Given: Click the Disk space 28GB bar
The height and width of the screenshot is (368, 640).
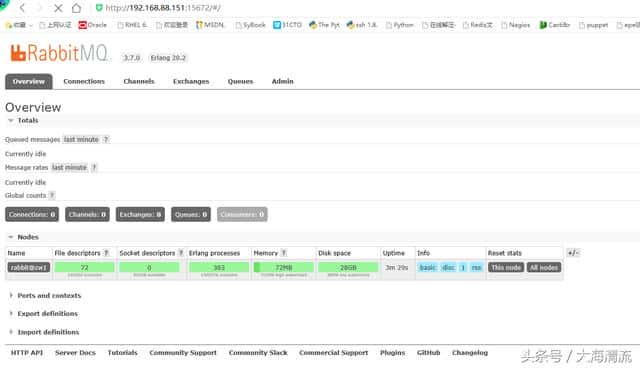Looking at the screenshot, I should click(348, 268).
